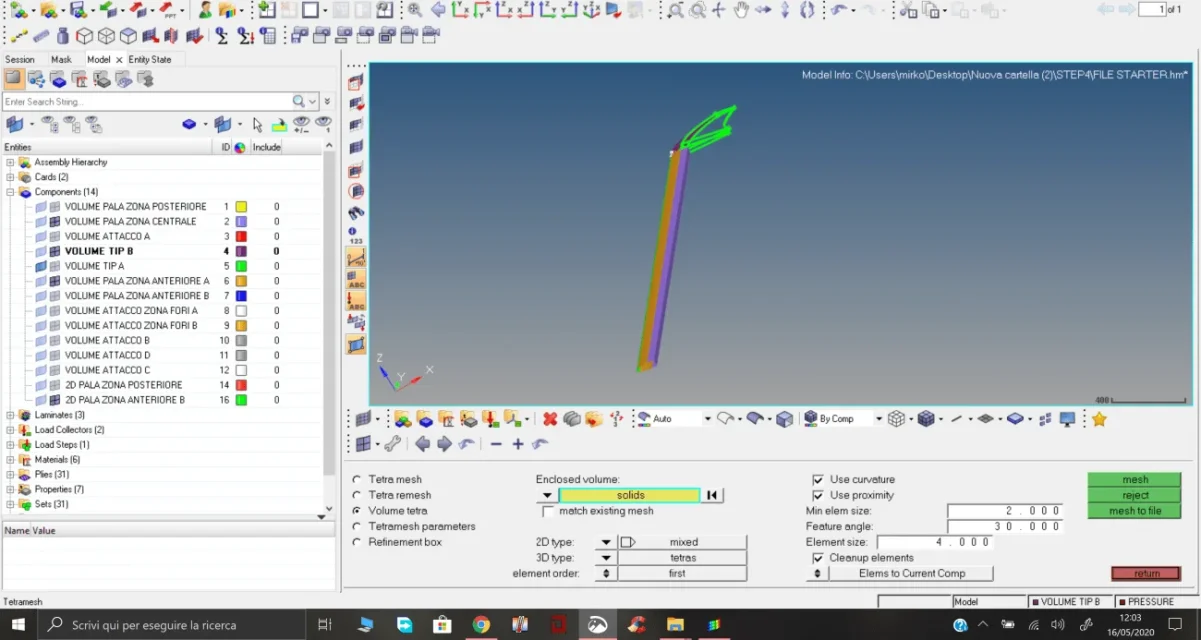The height and width of the screenshot is (640, 1201).
Task: Click the binoculars find icon
Action: coord(356,213)
